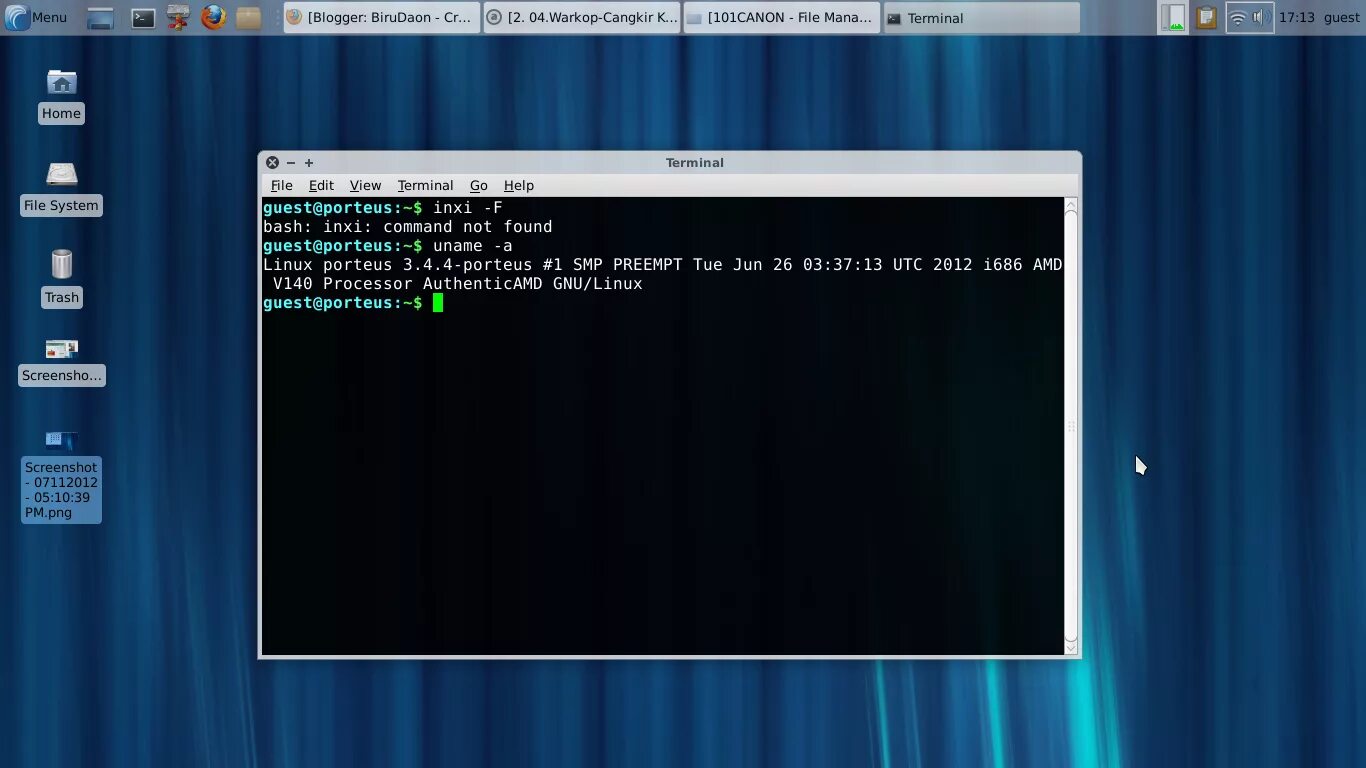The image size is (1366, 768).
Task: Click 'V140 Processor AuthenticAMD GNU/Linux' line
Action: point(457,284)
